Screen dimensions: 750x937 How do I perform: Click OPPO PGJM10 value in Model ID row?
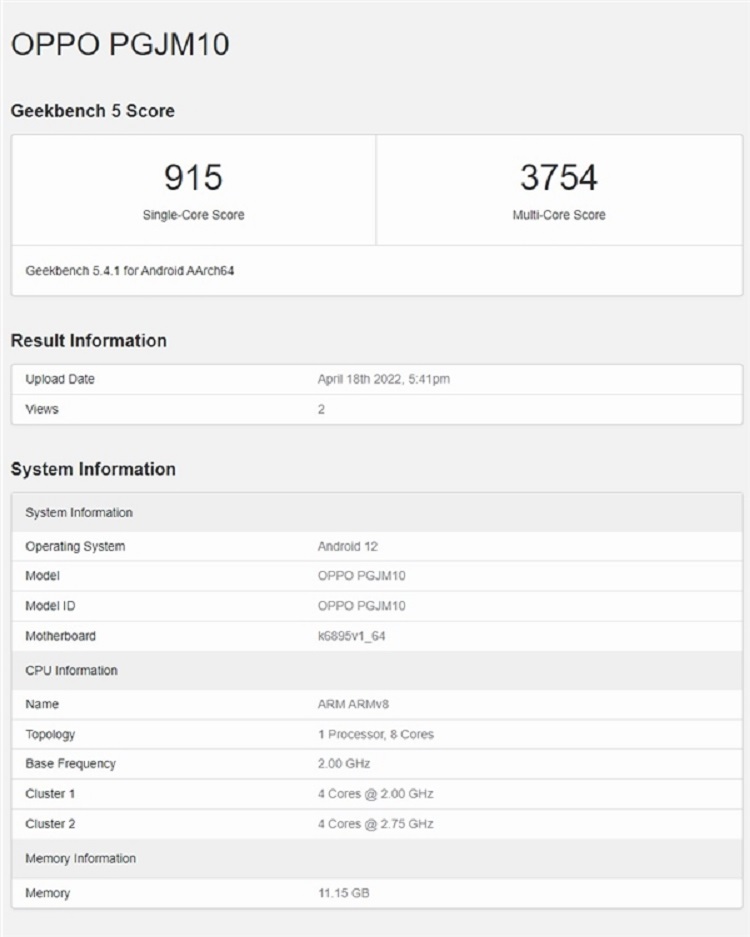pyautogui.click(x=362, y=606)
